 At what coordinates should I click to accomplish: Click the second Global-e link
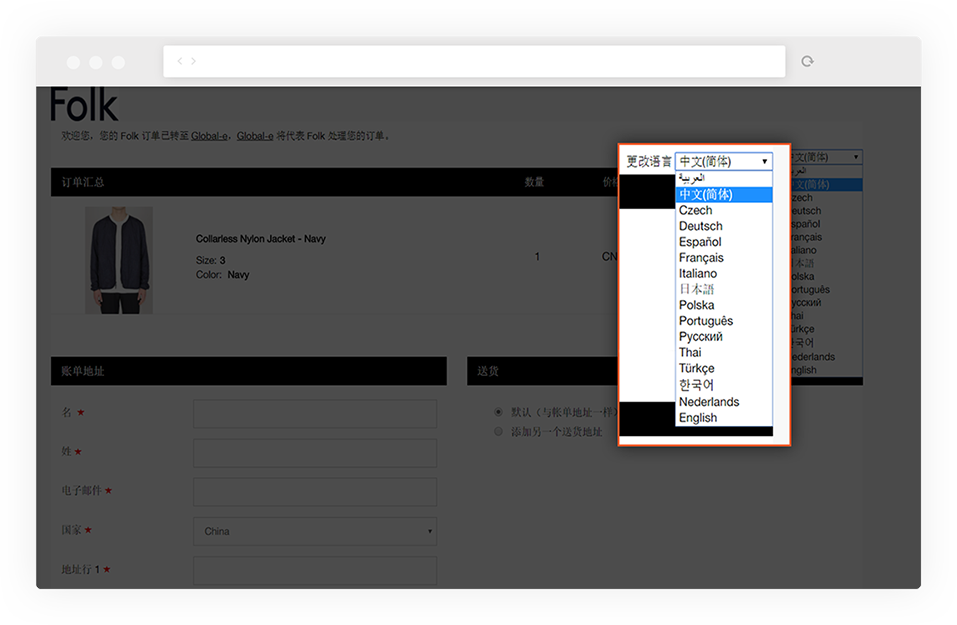click(x=255, y=135)
